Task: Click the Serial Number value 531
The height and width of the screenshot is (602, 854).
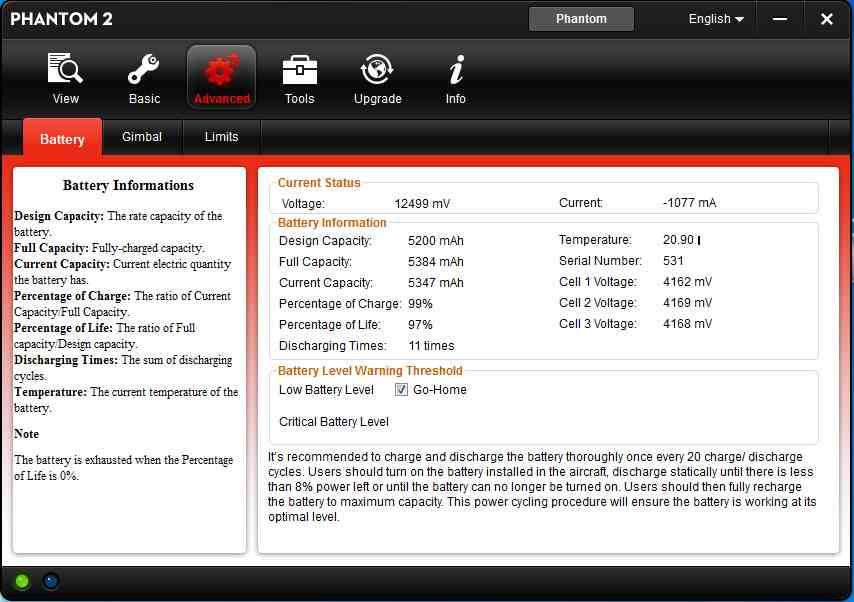Action: [x=673, y=261]
